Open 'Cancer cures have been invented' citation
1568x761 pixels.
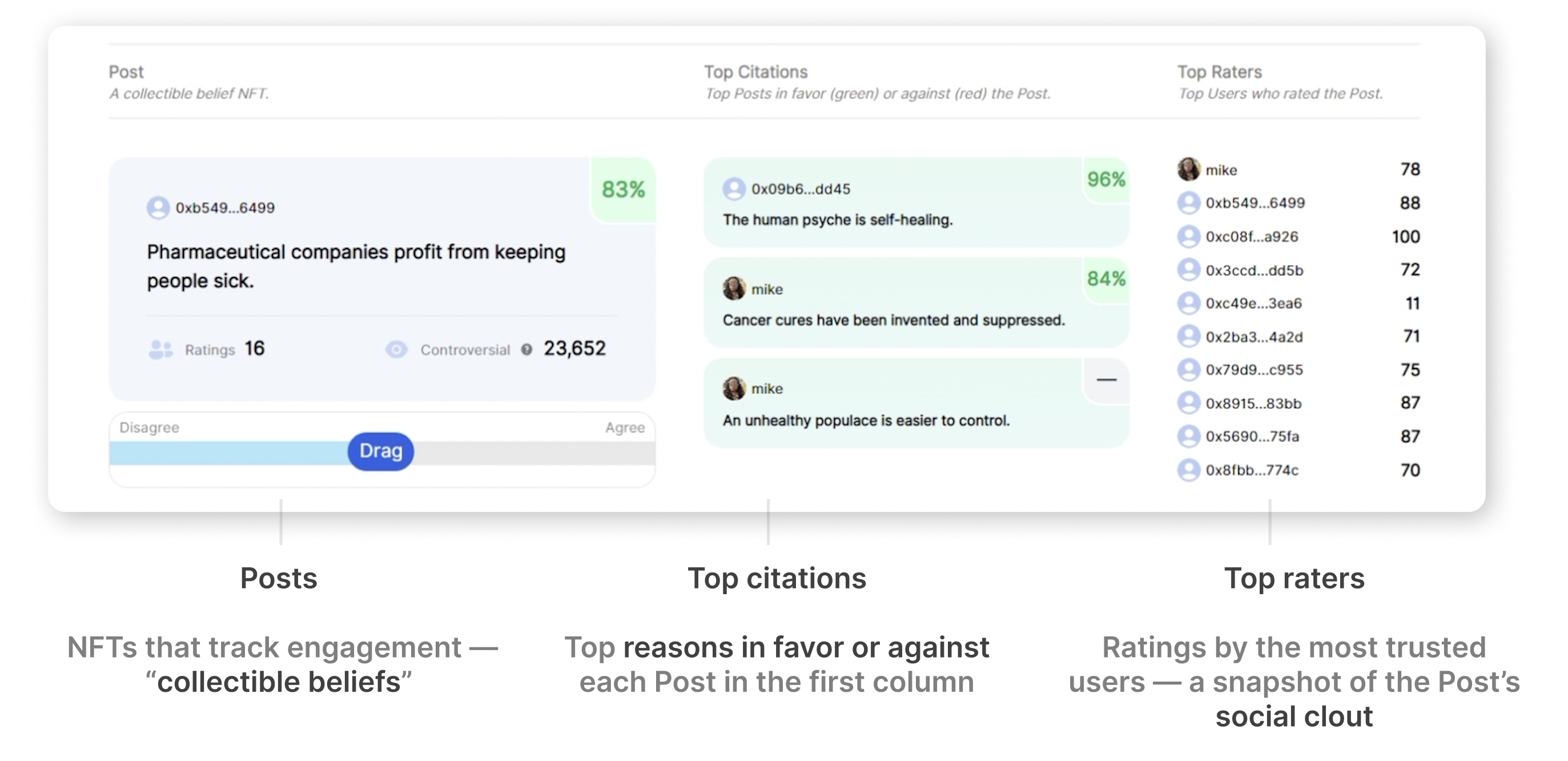click(894, 321)
